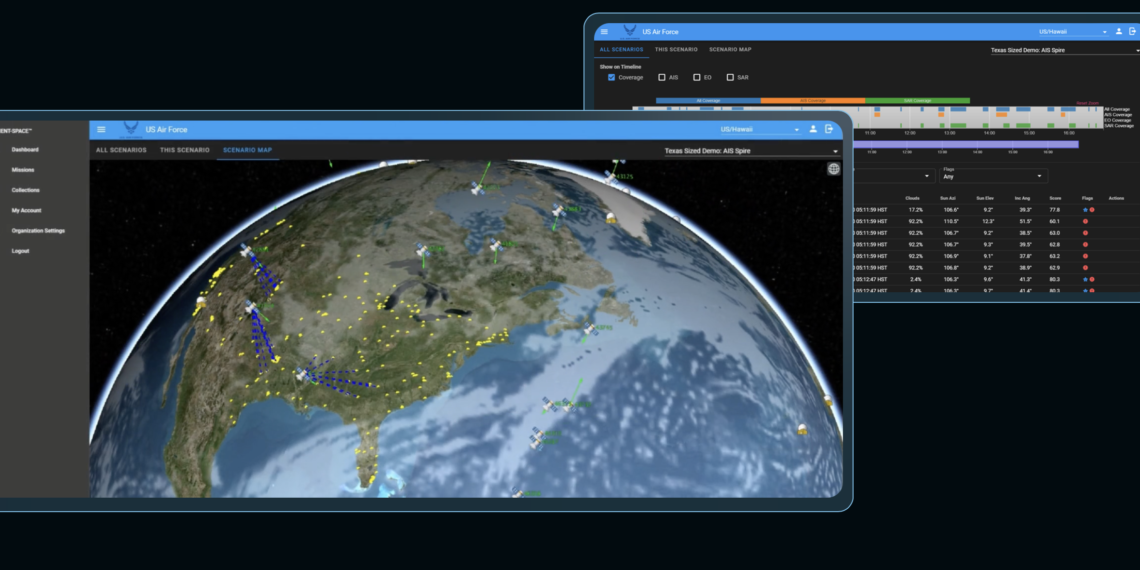This screenshot has height=570, width=1140.
Task: Open hamburger menu in front Scenario Map window
Action: [x=101, y=129]
